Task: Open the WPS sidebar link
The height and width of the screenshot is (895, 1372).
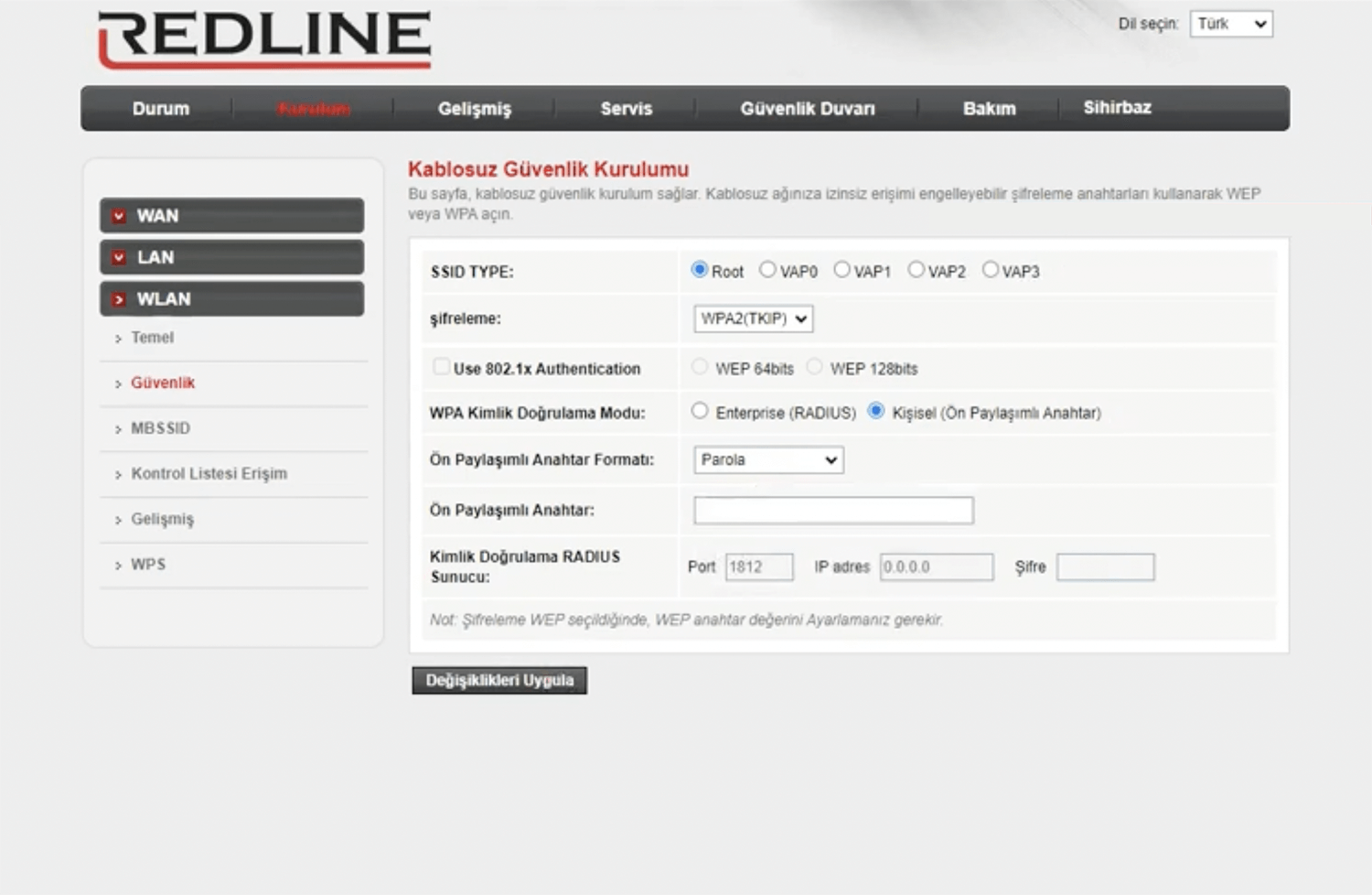Action: 148,565
